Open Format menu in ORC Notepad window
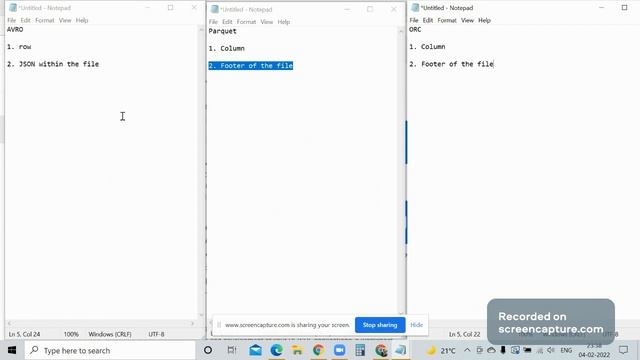The height and width of the screenshot is (360, 640). (447, 20)
